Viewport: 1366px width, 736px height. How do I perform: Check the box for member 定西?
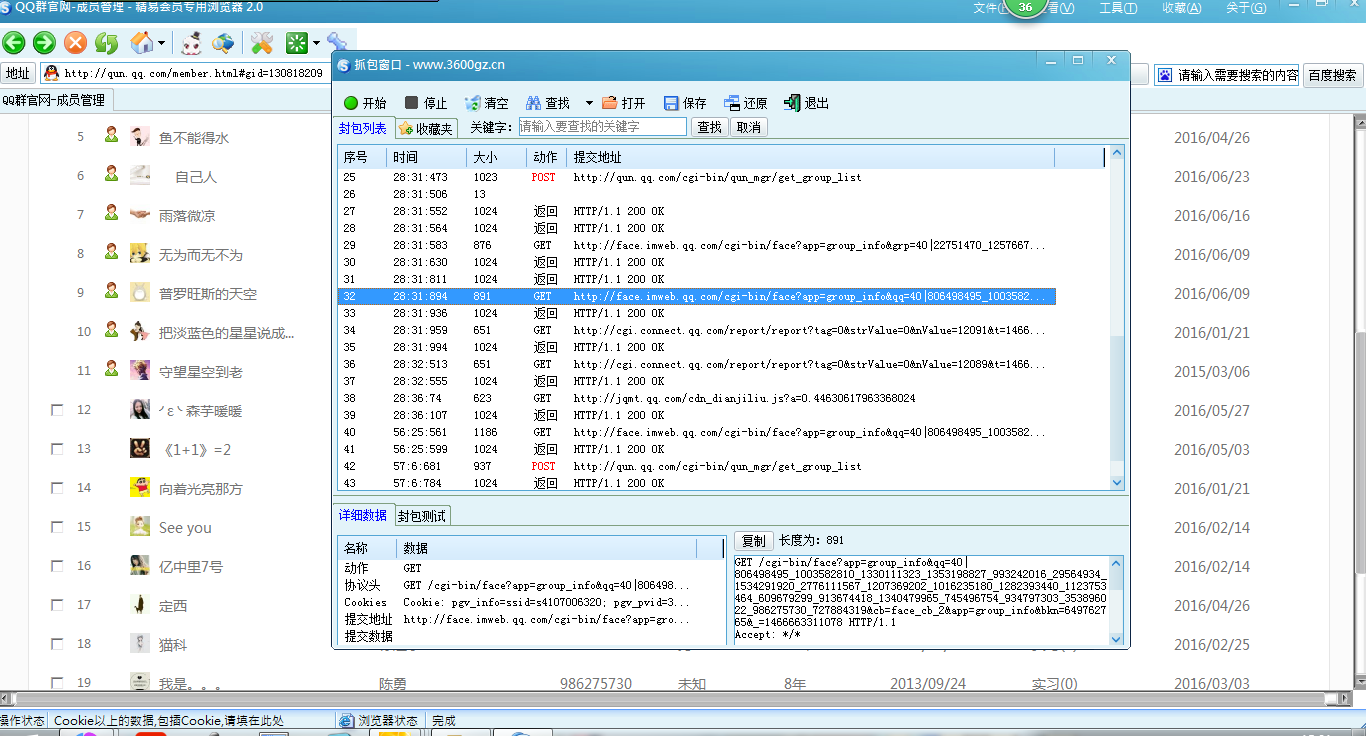click(x=57, y=605)
